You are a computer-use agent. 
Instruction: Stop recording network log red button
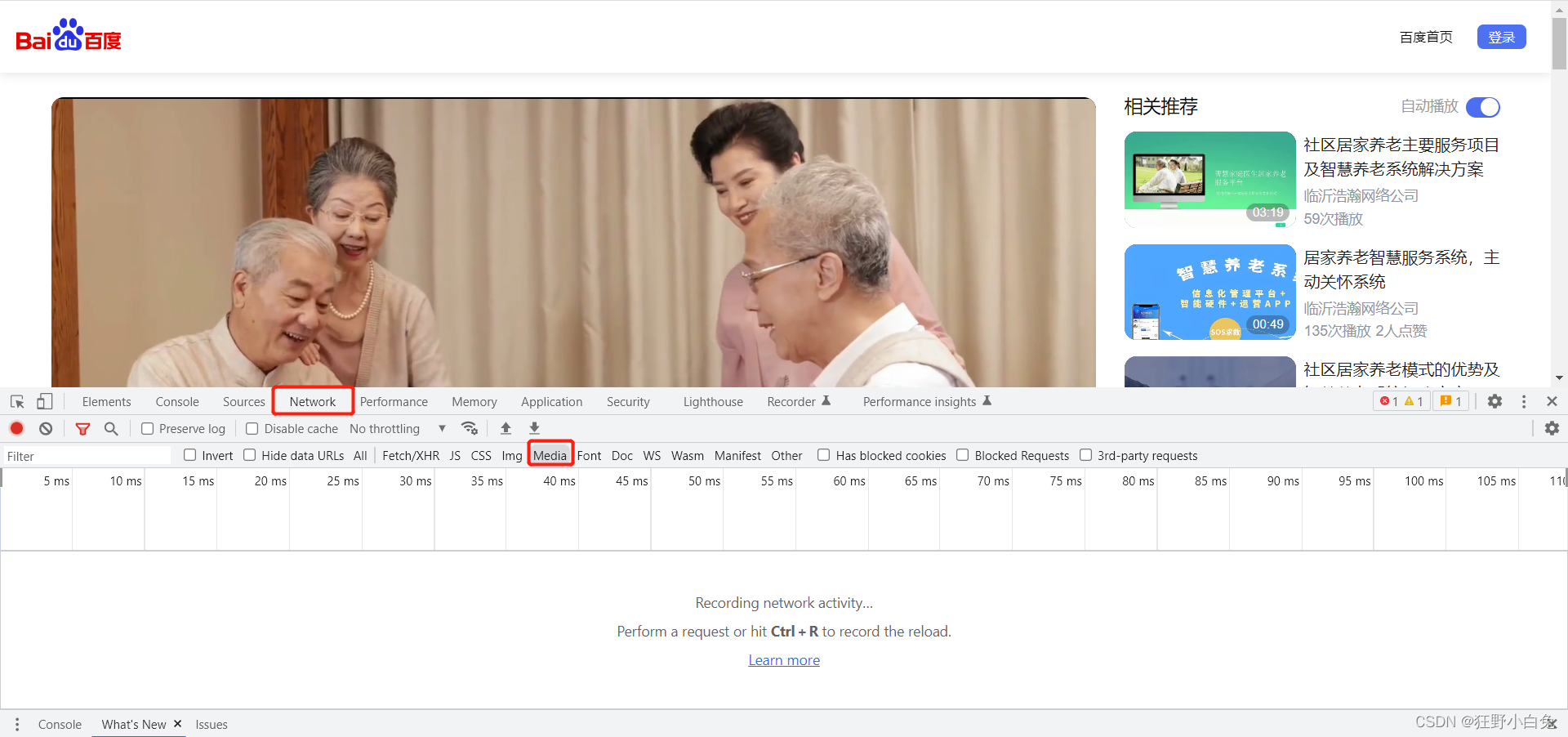[x=16, y=428]
